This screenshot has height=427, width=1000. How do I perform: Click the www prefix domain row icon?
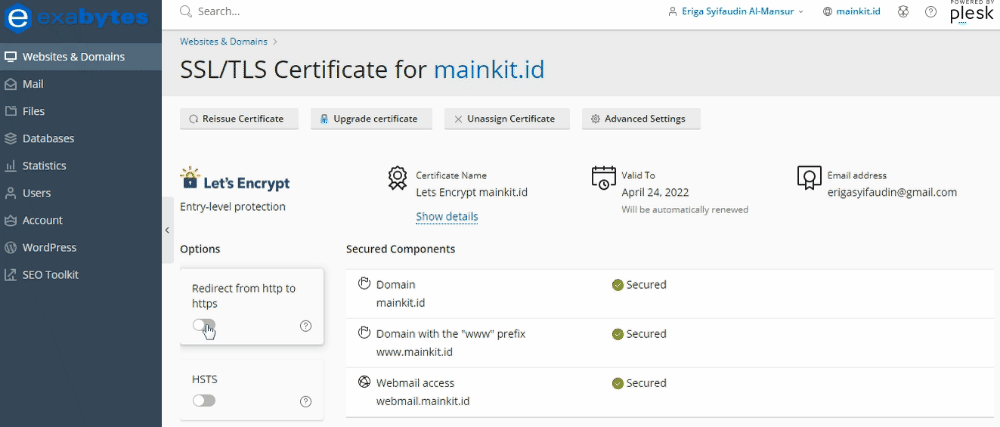coord(364,333)
